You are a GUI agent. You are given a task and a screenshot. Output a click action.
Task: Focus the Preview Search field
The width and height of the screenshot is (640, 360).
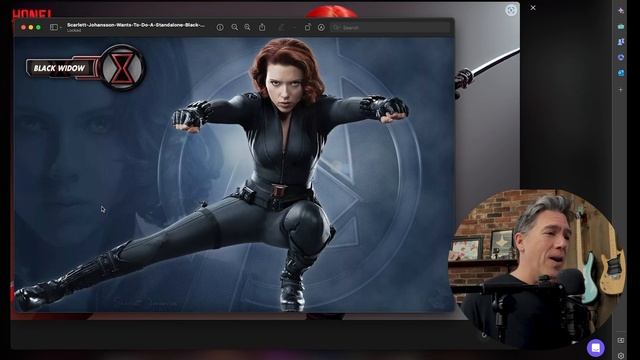(x=390, y=28)
